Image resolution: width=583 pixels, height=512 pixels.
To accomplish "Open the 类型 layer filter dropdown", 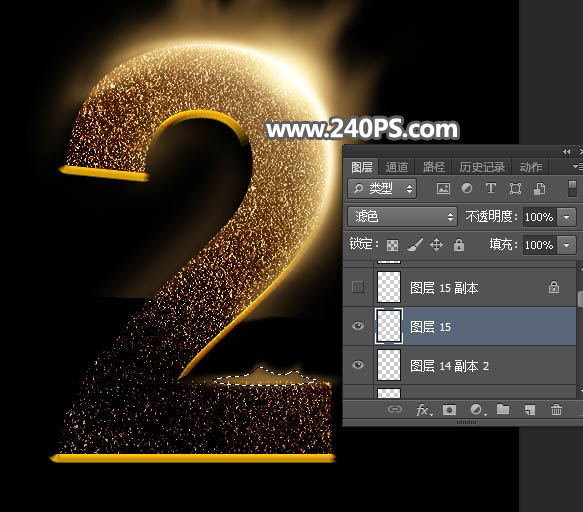I will click(382, 189).
